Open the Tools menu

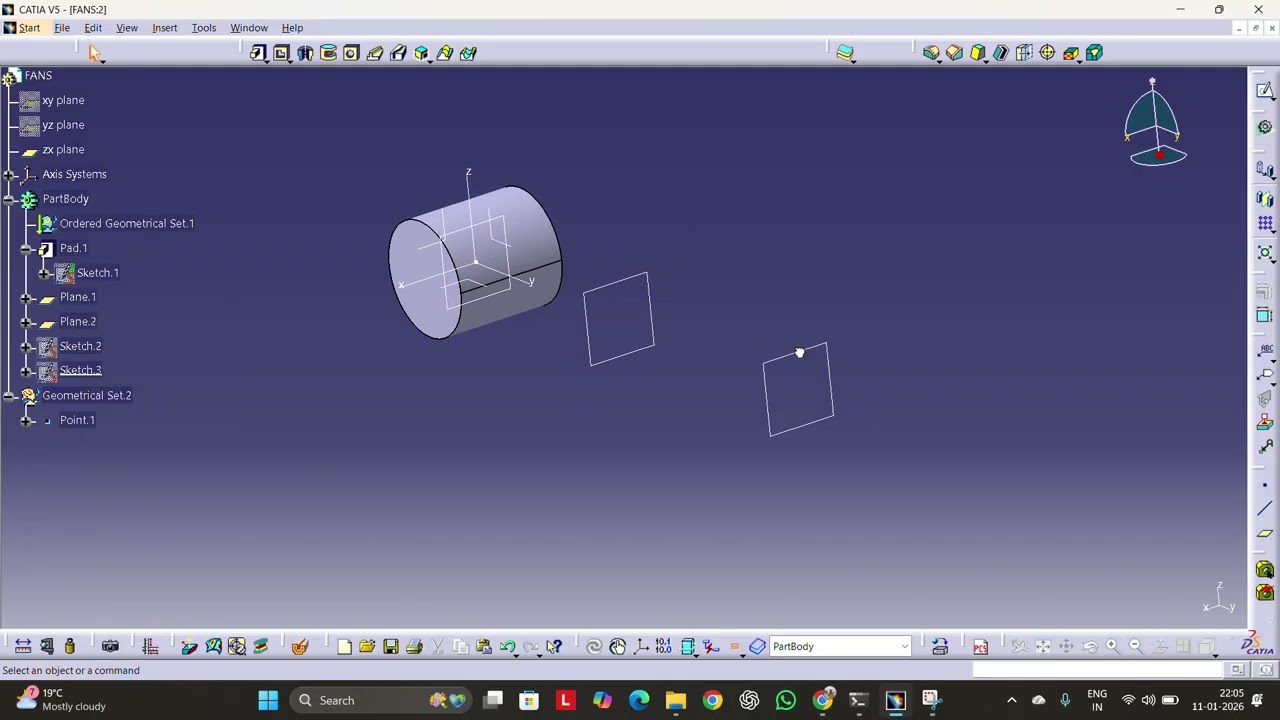204,28
